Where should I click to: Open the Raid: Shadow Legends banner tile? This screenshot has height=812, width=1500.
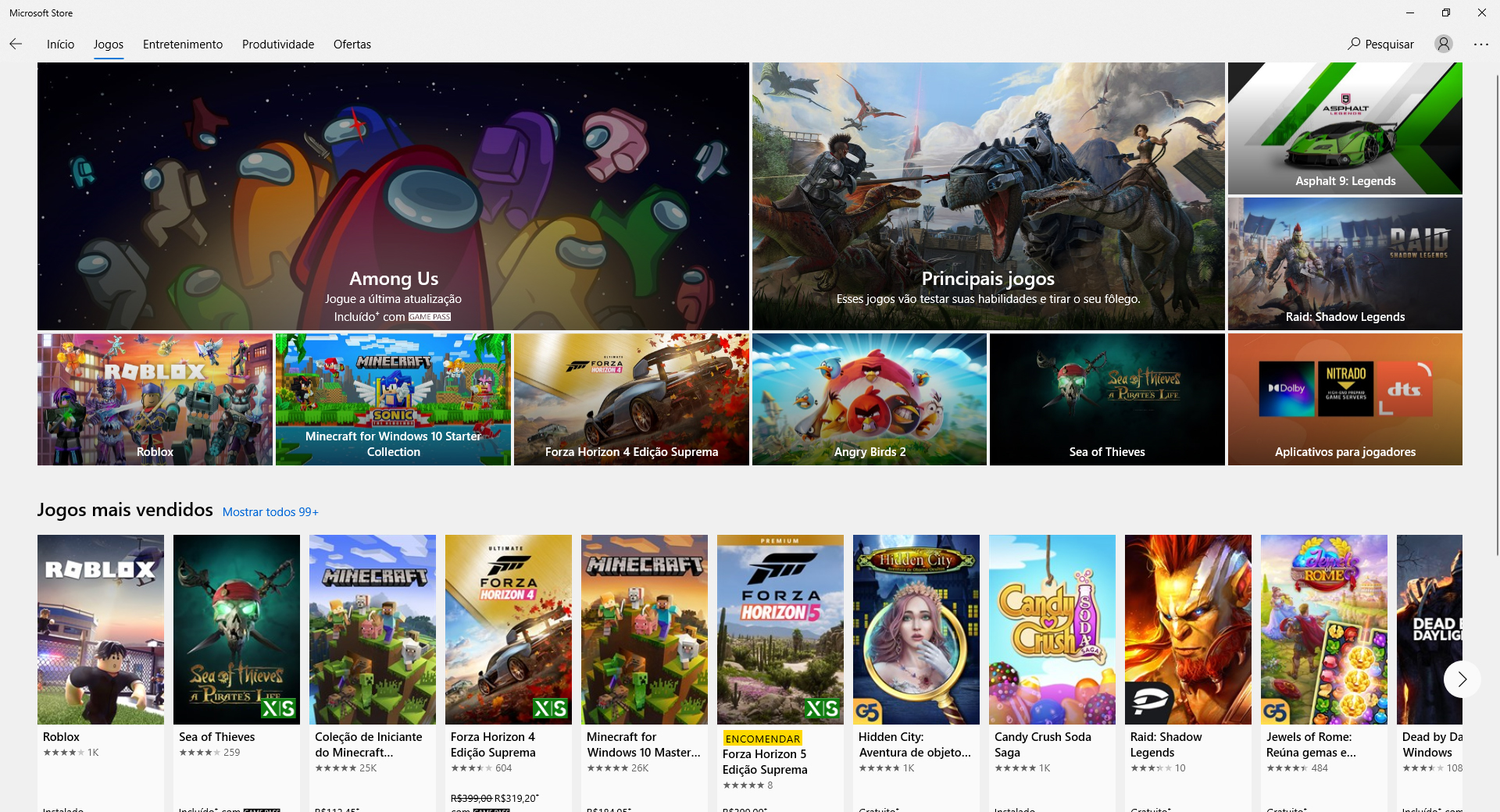(x=1345, y=264)
